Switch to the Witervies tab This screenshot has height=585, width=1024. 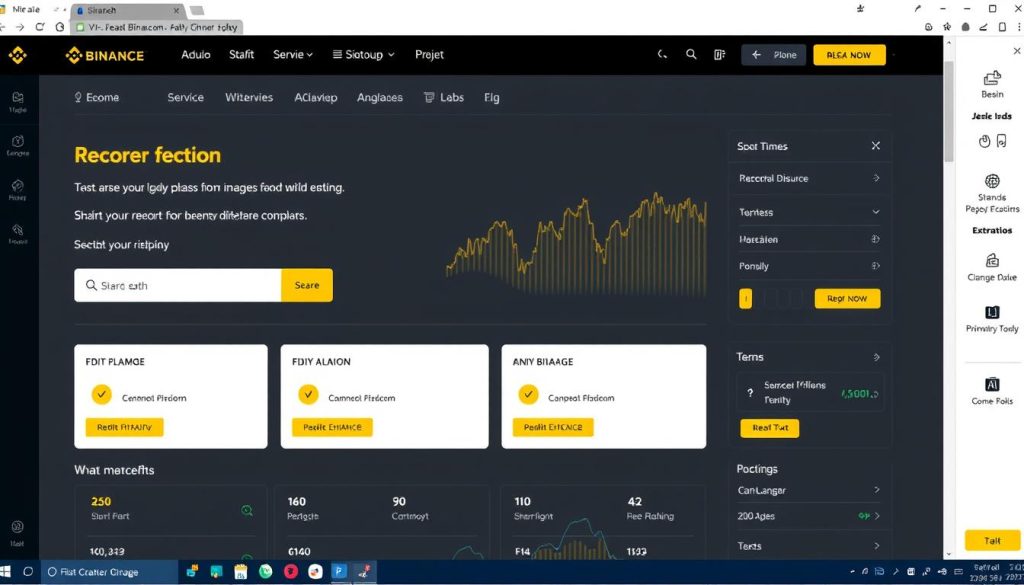[x=249, y=97]
